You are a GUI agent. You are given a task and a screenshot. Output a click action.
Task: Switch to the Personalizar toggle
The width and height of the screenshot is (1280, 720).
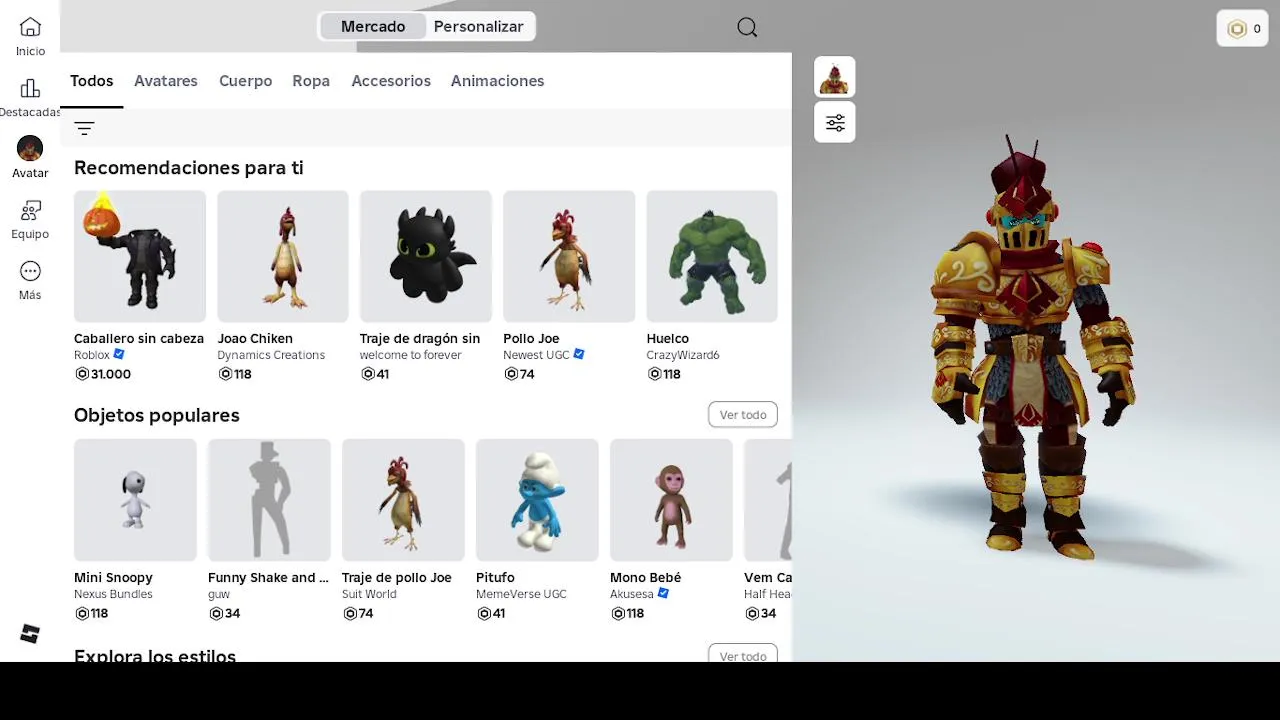(x=479, y=27)
